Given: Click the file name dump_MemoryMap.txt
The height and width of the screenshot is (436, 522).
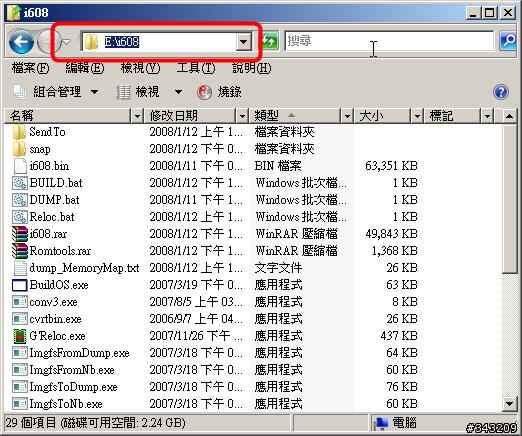Looking at the screenshot, I should (x=84, y=268).
